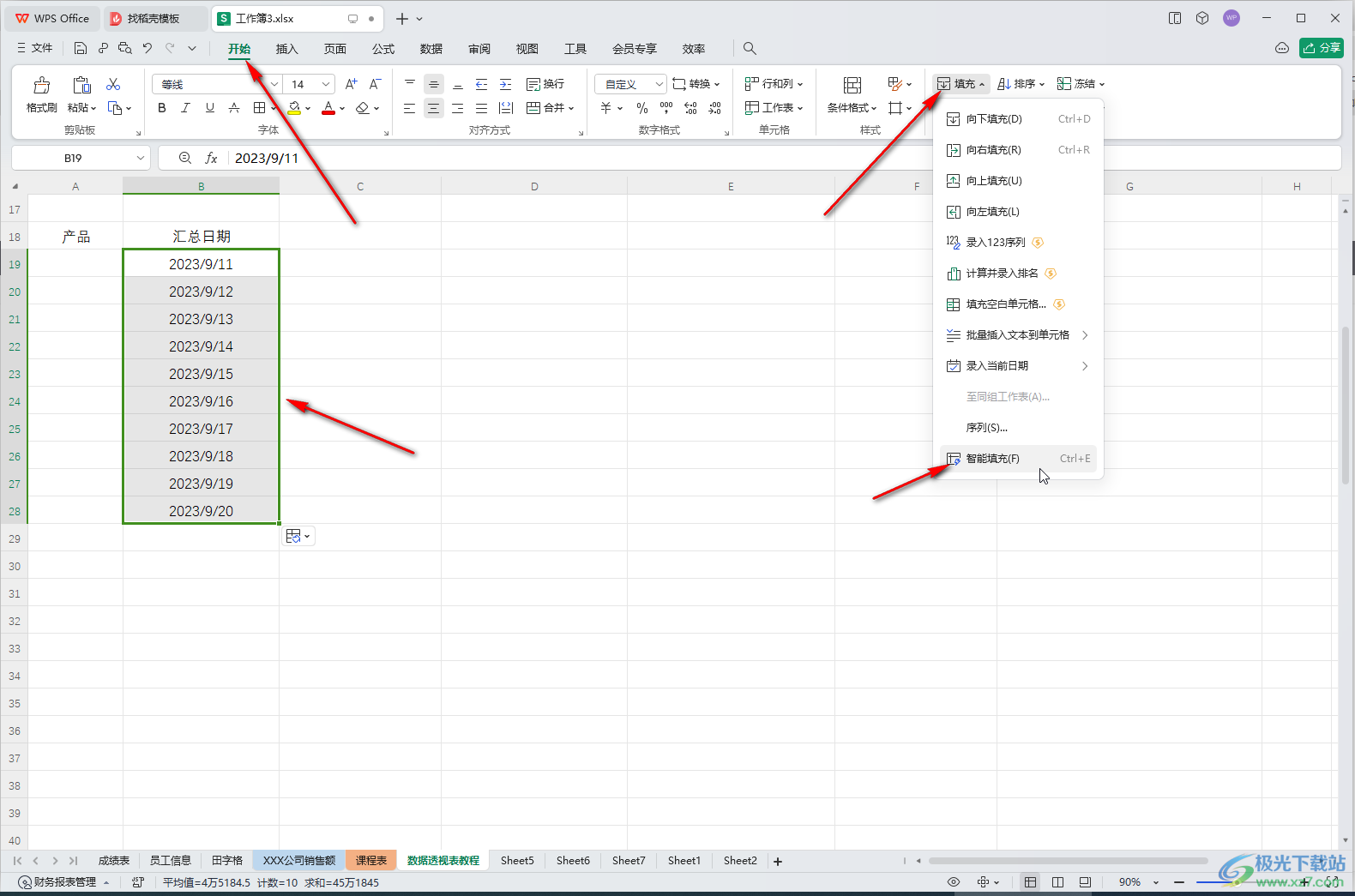This screenshot has height=896, width=1355.
Task: Choose 序列(S)... from fill menu
Action: point(1018,428)
